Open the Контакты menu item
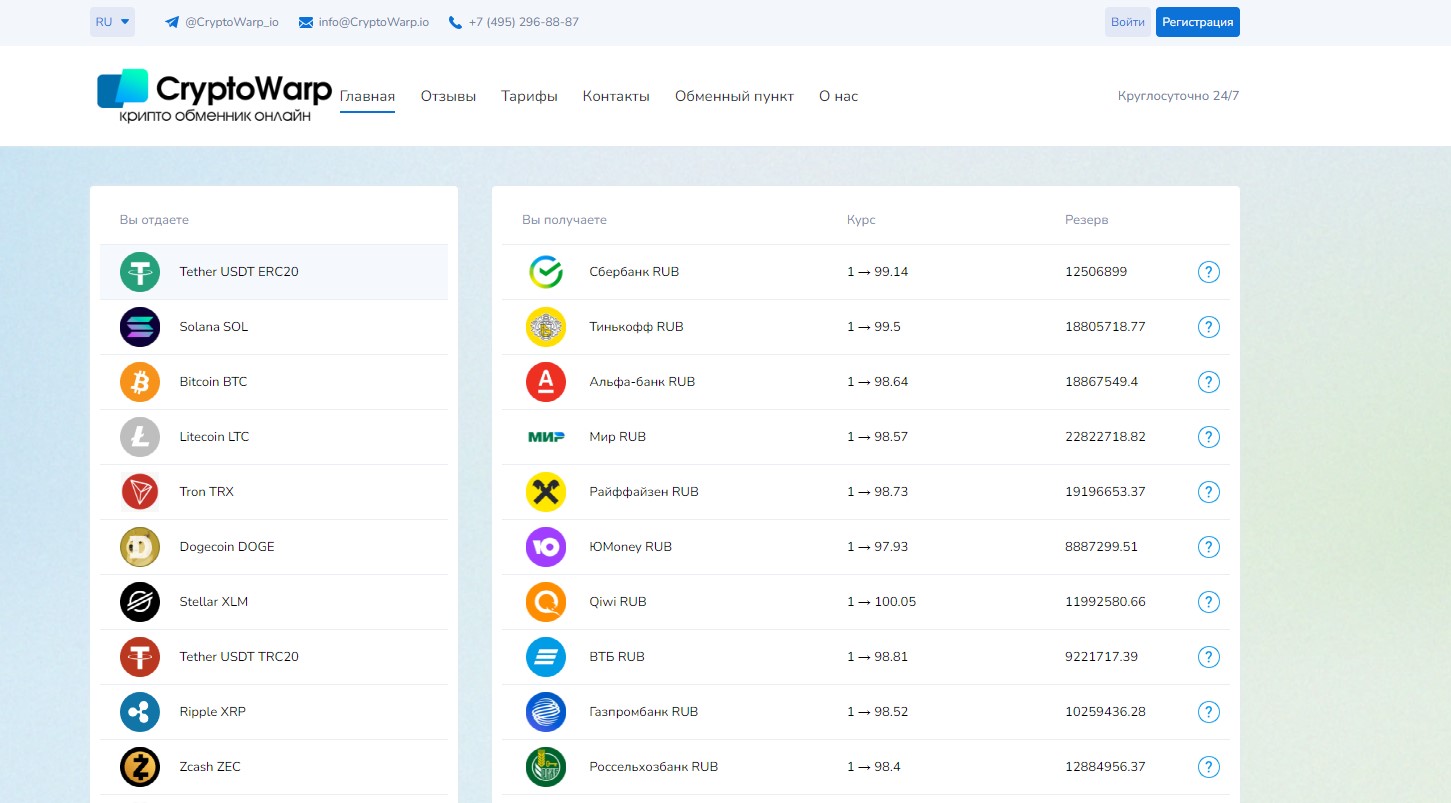The height and width of the screenshot is (803, 1451). 616,97
